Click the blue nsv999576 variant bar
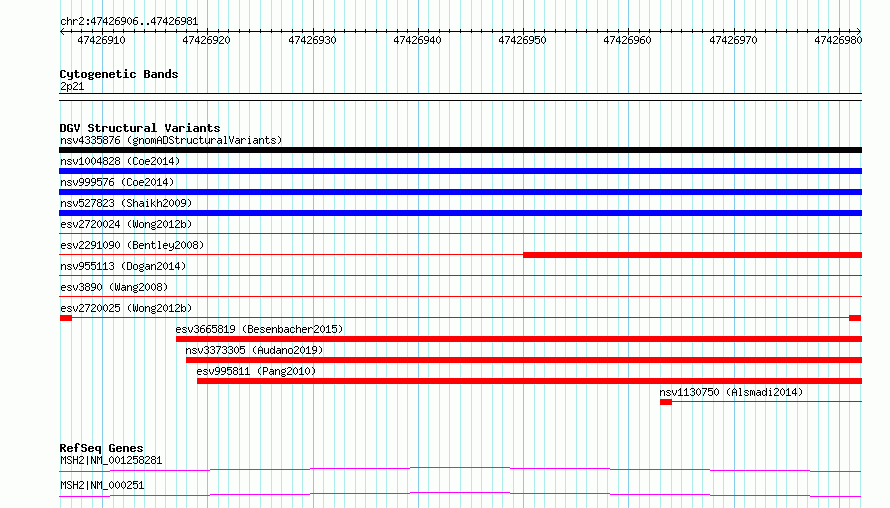Viewport: 890px width, 508px height. pyautogui.click(x=460, y=192)
